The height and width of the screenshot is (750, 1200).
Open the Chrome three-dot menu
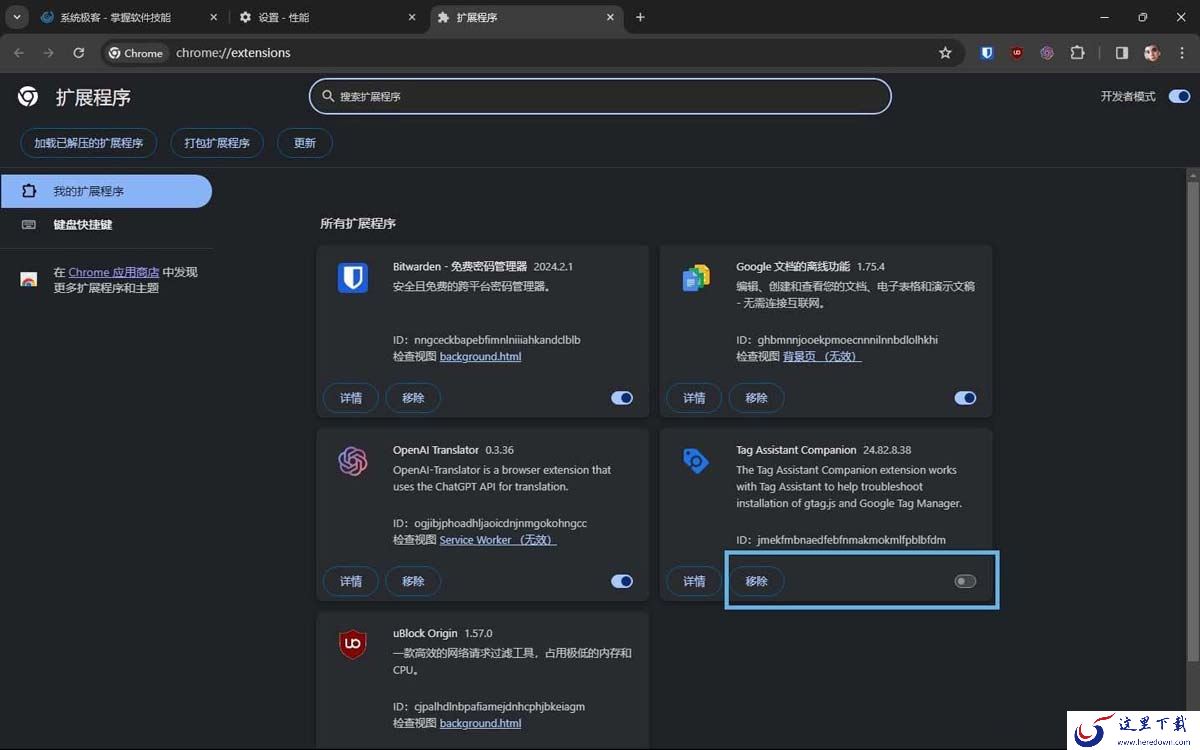[1181, 53]
